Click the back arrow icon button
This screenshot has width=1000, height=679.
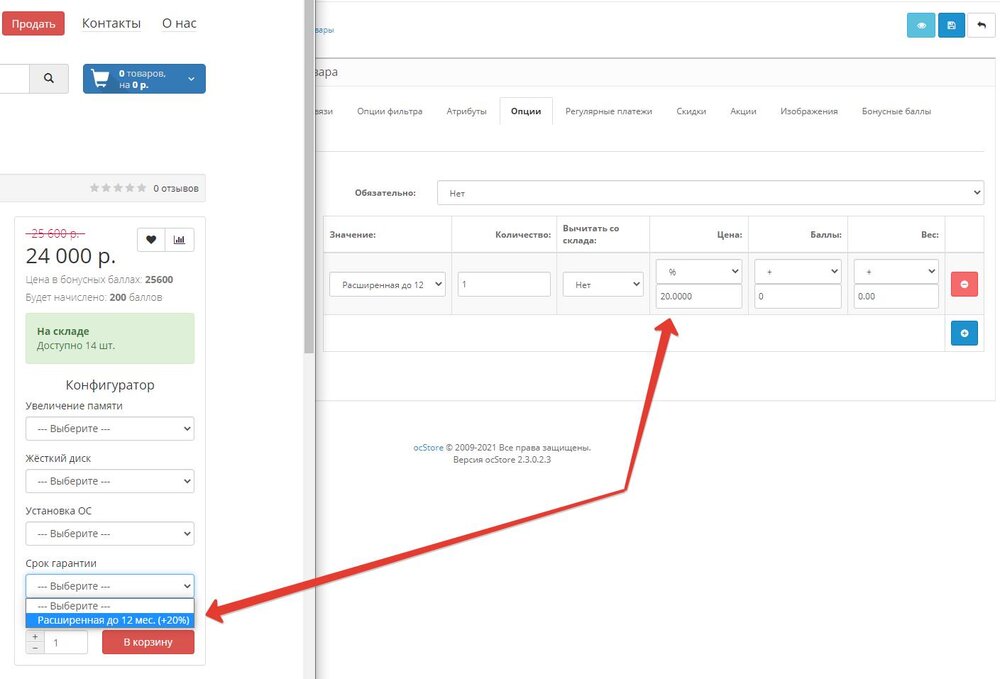coord(981,25)
